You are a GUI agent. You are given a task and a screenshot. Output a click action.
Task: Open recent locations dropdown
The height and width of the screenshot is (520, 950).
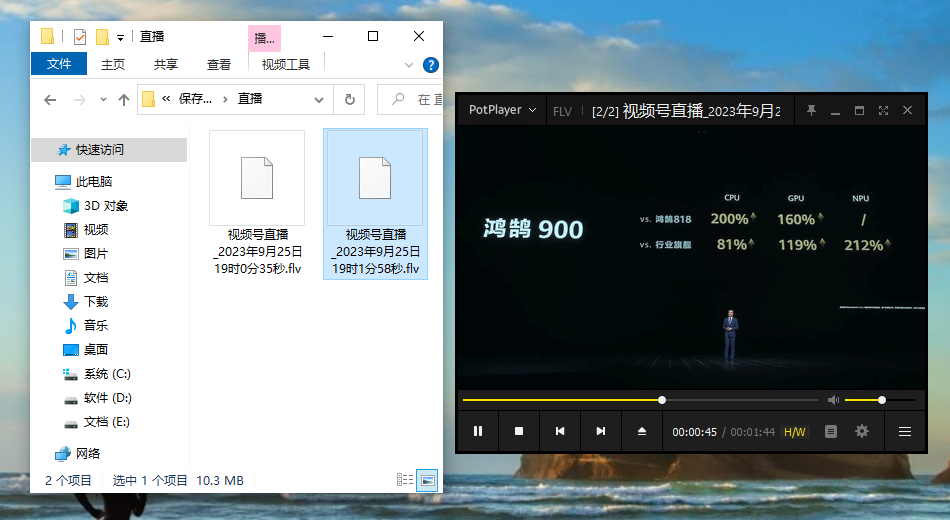point(103,100)
